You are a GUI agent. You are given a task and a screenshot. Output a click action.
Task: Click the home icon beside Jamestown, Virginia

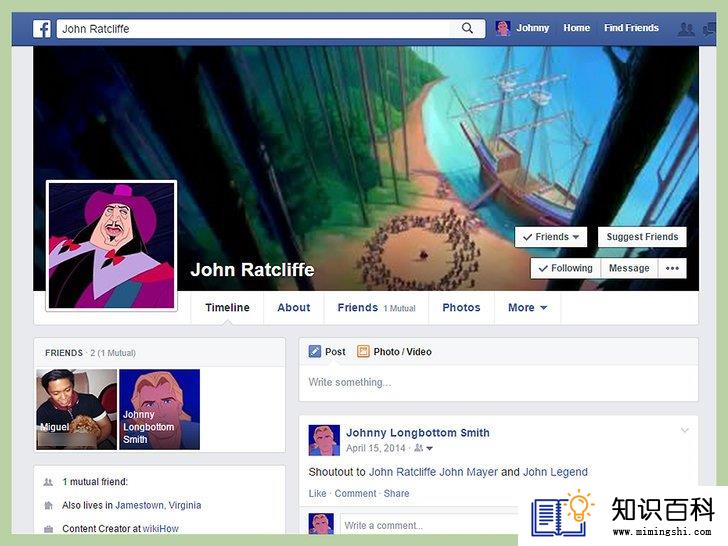[48, 505]
